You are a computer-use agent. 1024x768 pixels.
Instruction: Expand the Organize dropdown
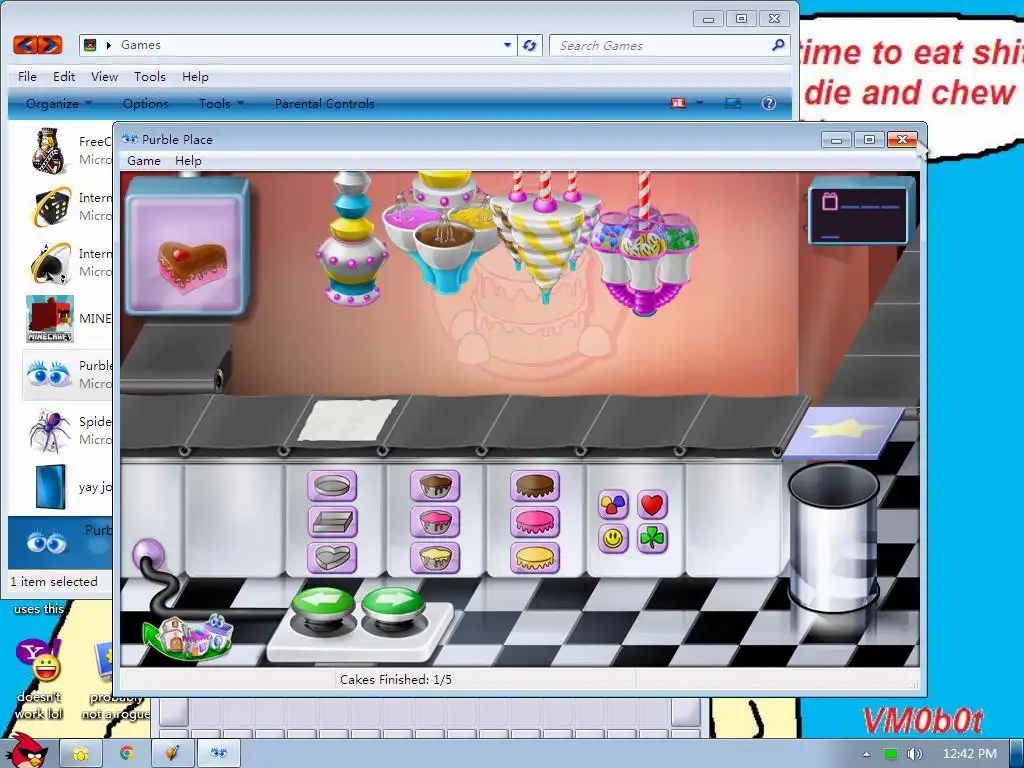point(58,103)
